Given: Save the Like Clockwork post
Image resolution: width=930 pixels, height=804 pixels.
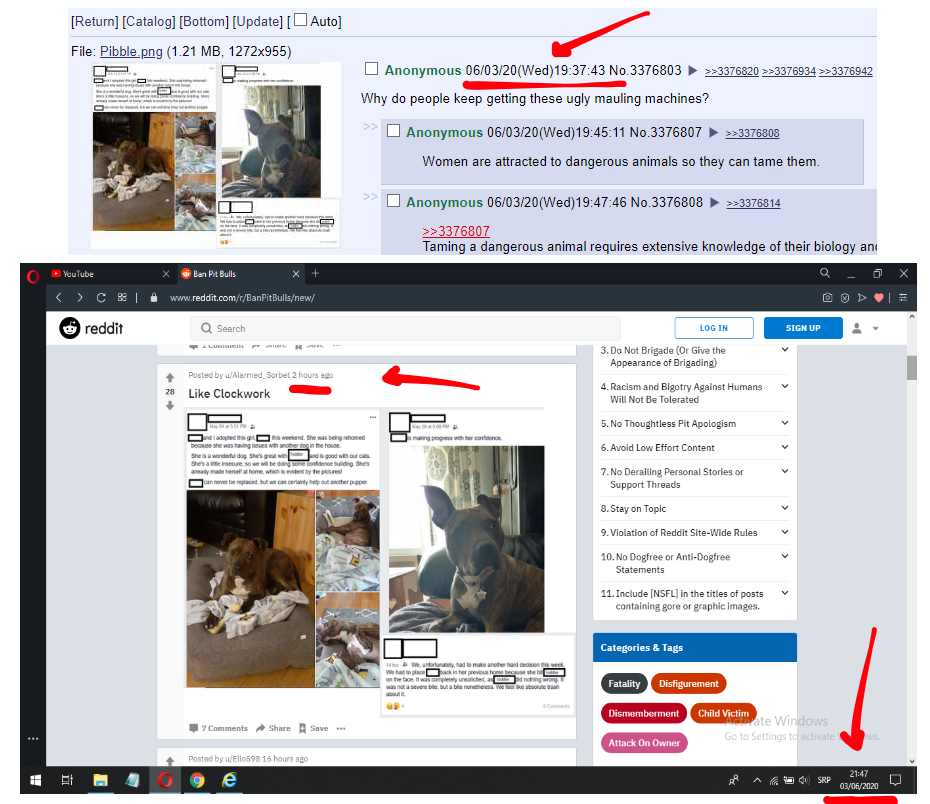Looking at the screenshot, I should 314,728.
